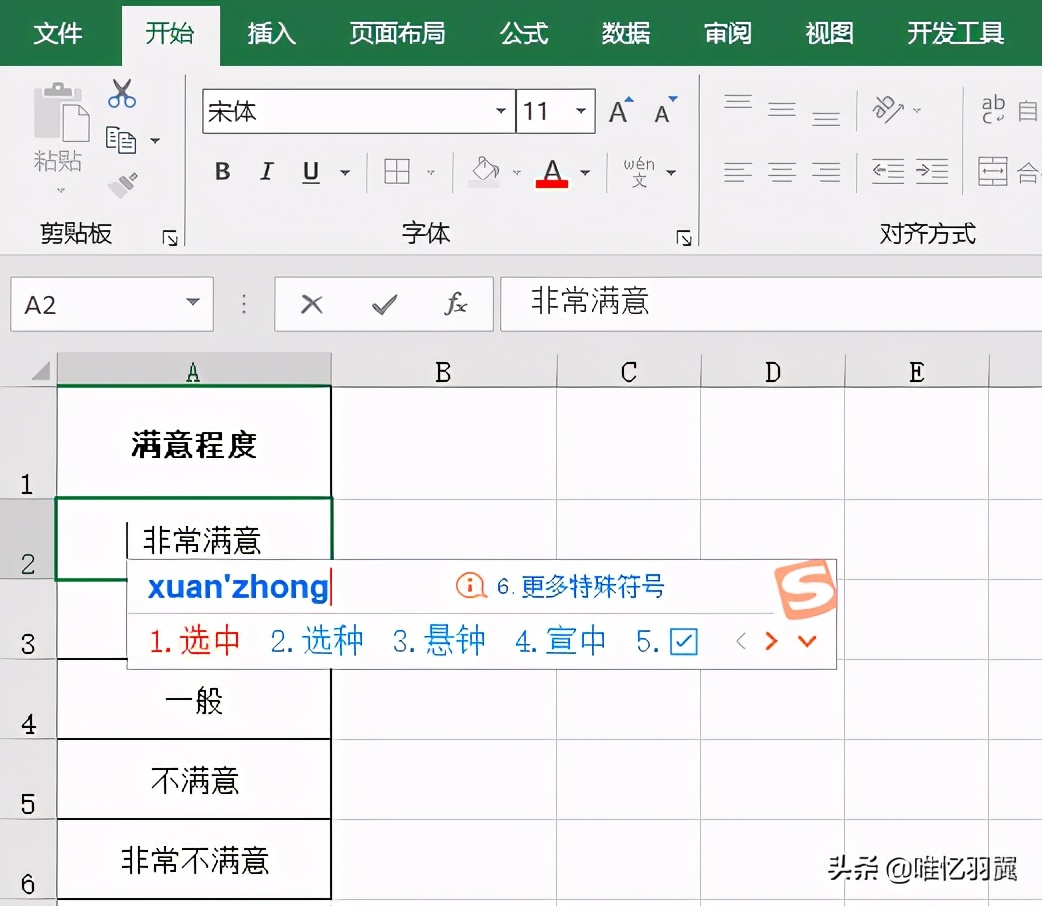Click the Paste clipboard icon
The image size is (1042, 906).
[x=60, y=112]
